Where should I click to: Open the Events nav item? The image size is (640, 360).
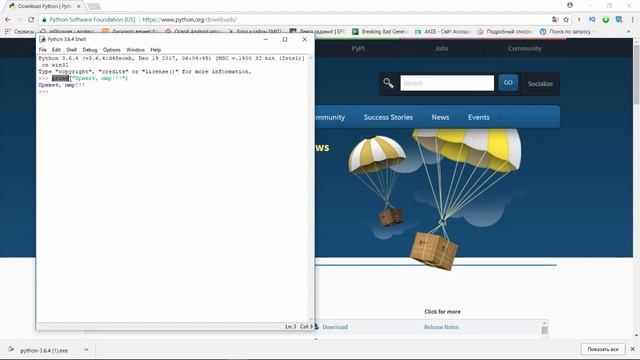tap(479, 117)
